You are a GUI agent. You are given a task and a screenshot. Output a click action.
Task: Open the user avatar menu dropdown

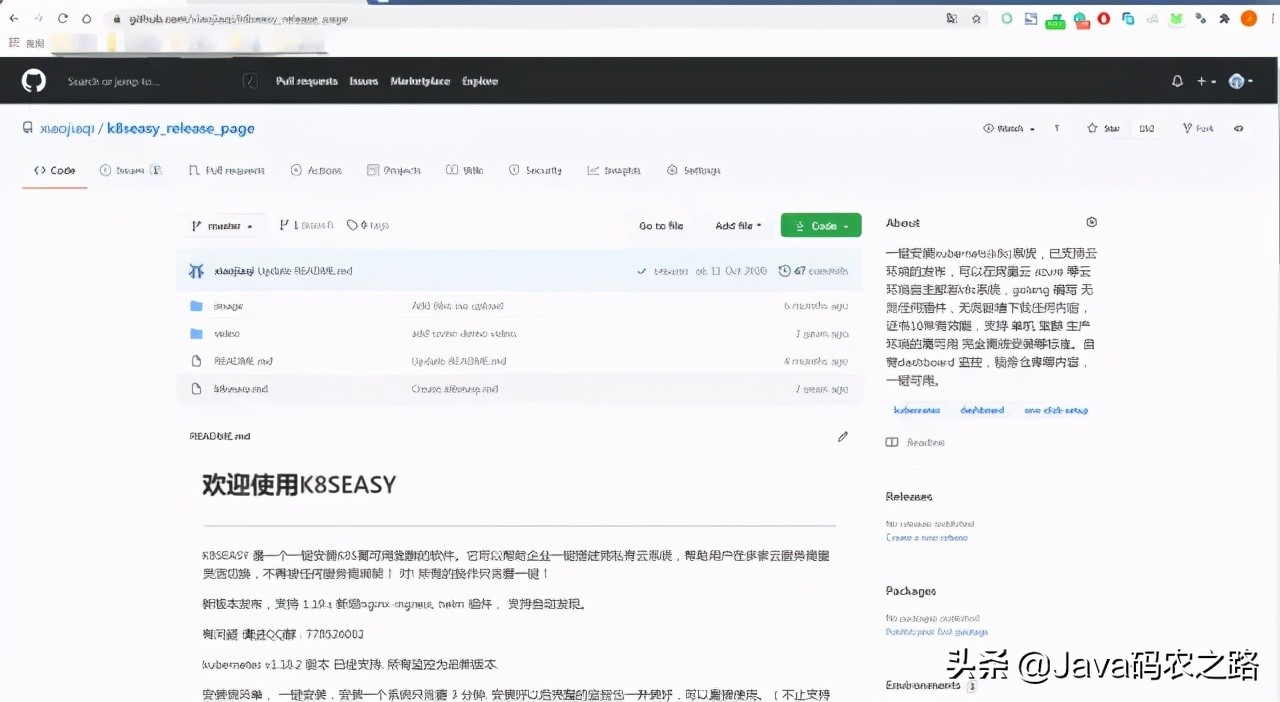coord(1241,81)
